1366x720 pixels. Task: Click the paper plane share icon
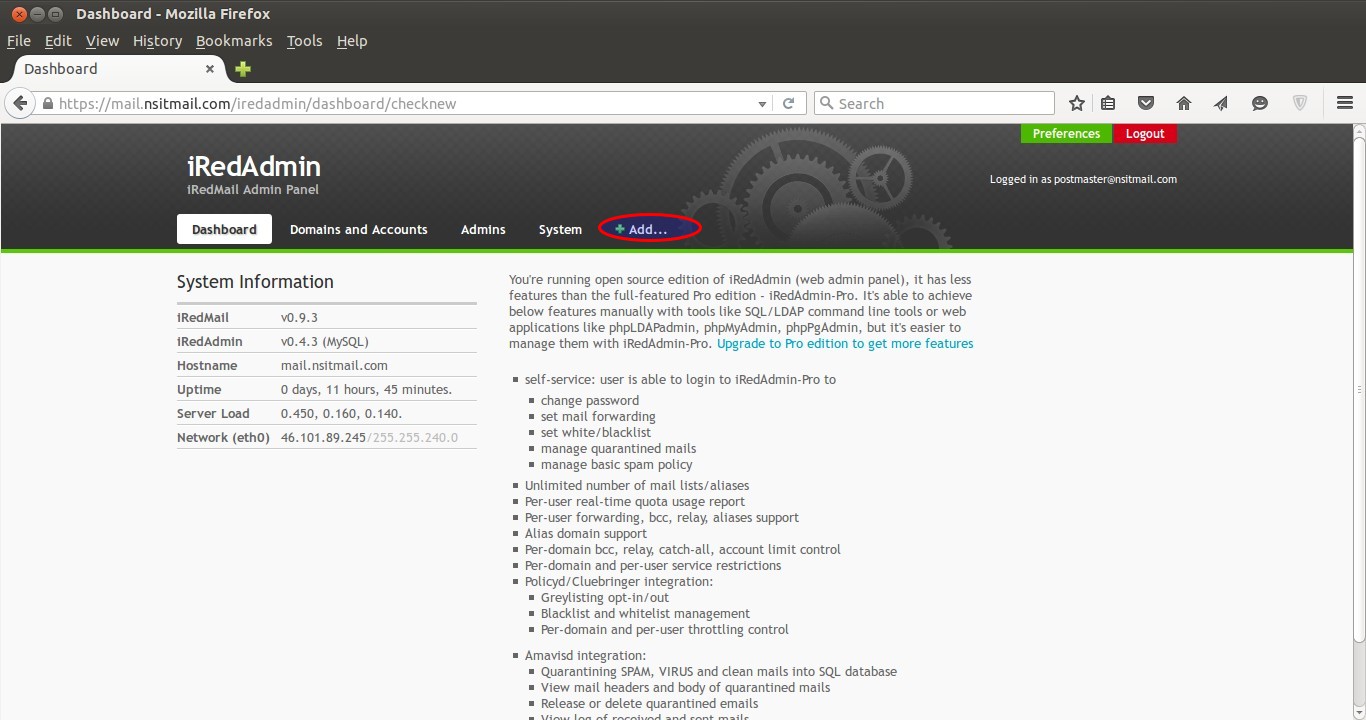coord(1221,103)
